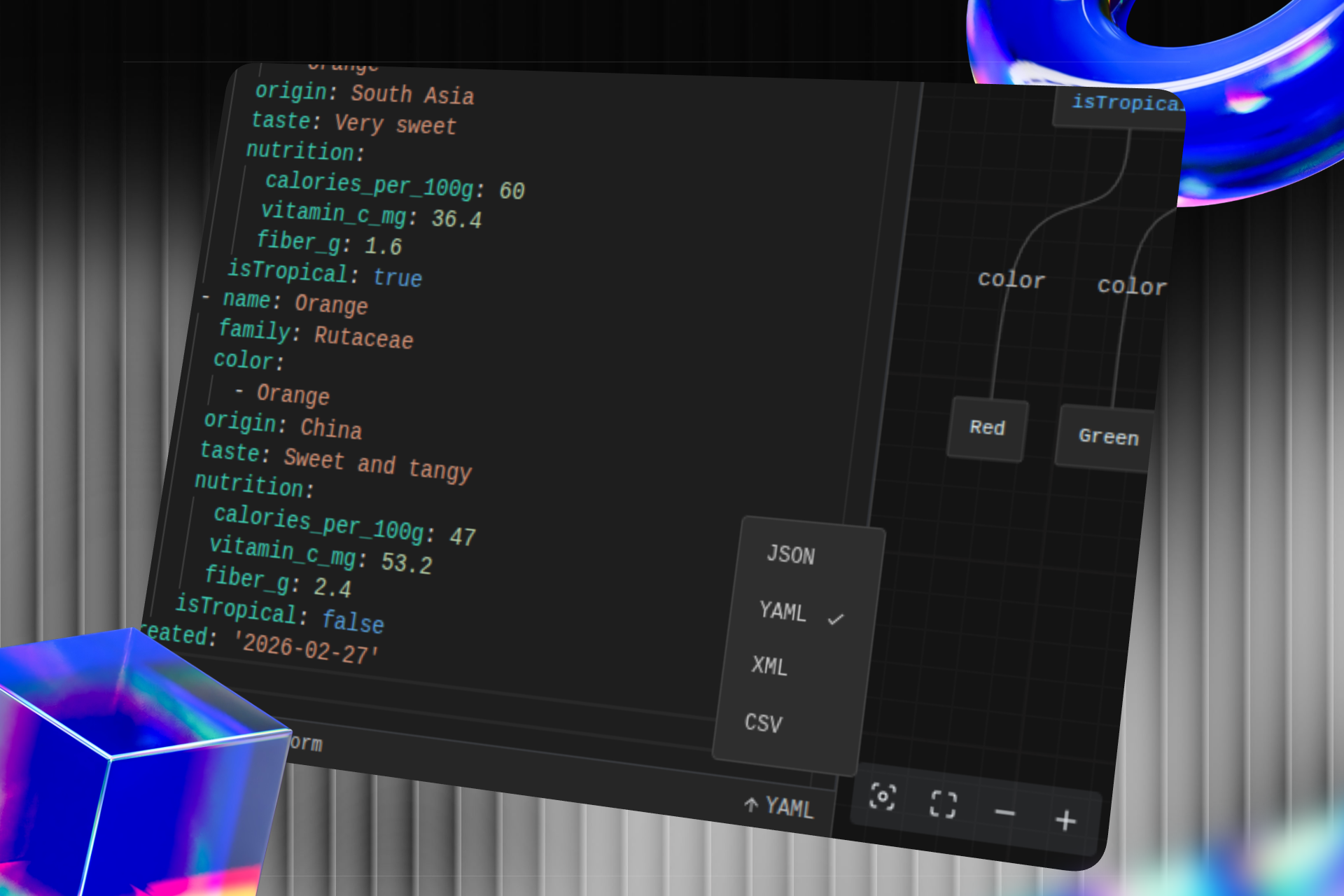
Task: Click the partially hidden 'orm' button at bottom
Action: (x=305, y=743)
